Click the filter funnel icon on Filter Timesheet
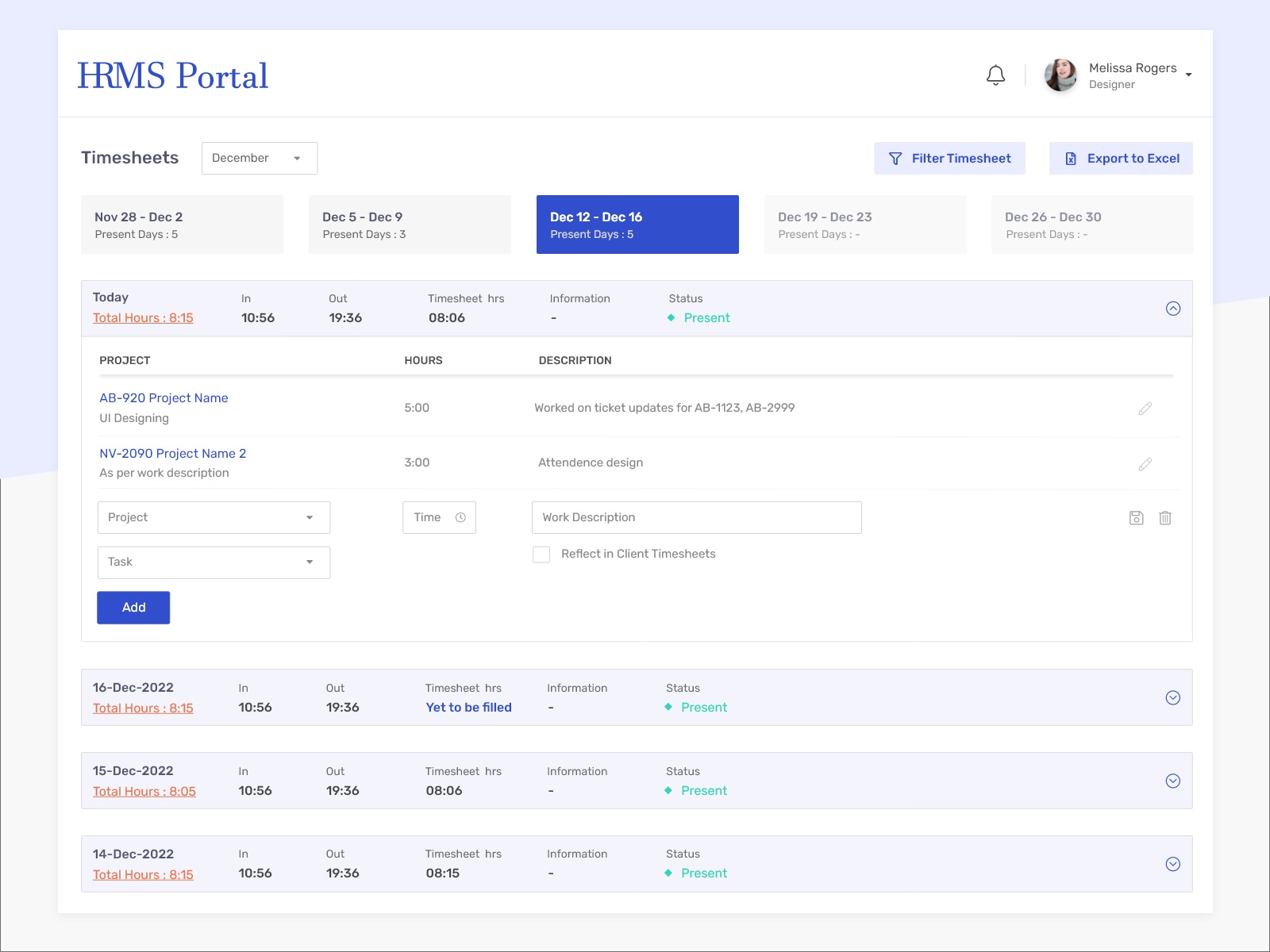Screen dimensions: 1270x952 pos(896,158)
